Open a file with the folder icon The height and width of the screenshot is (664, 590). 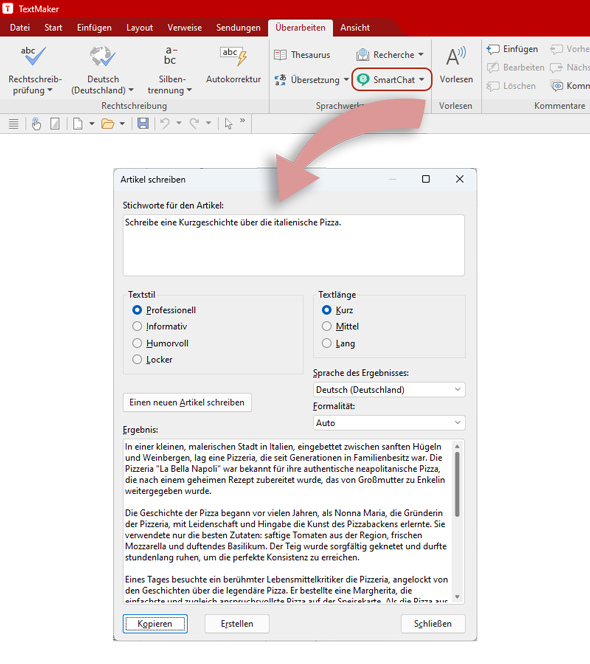pyautogui.click(x=108, y=124)
